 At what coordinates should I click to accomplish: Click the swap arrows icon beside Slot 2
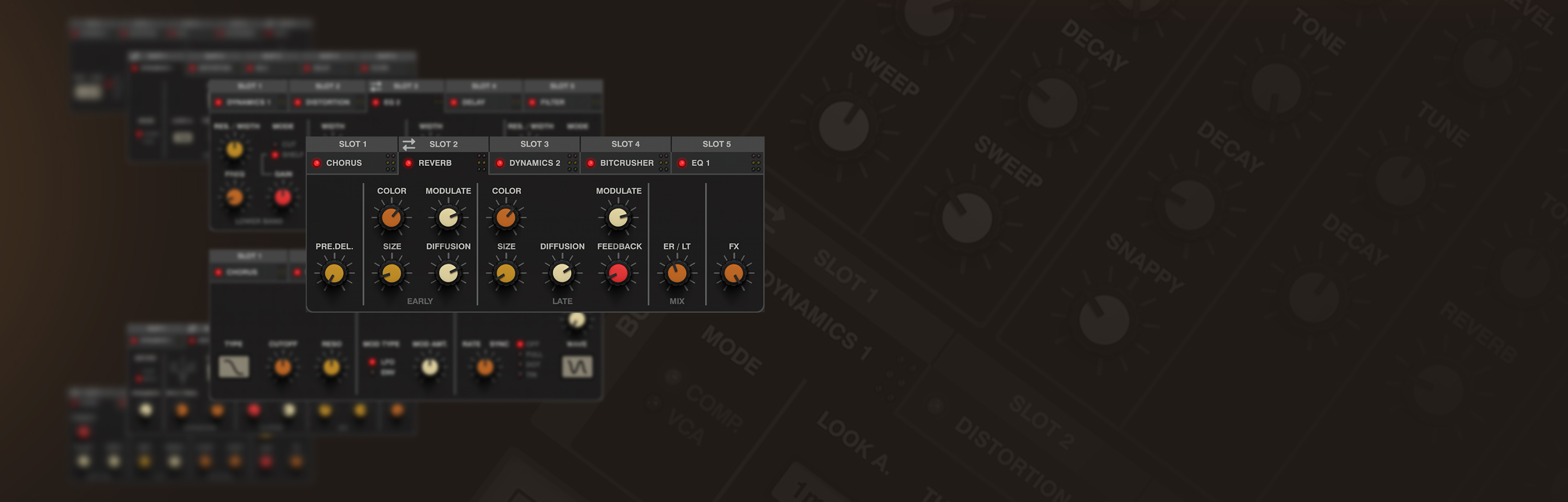click(x=408, y=144)
